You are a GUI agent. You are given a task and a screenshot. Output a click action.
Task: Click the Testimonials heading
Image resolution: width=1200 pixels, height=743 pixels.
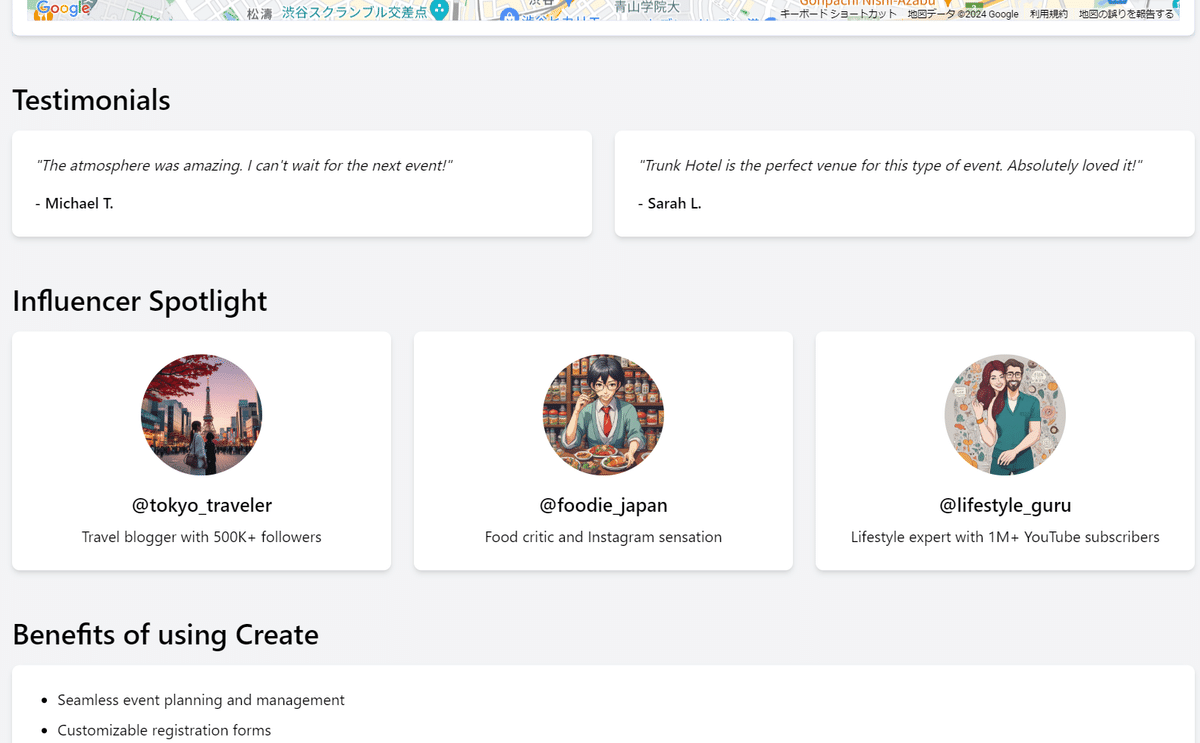[91, 100]
